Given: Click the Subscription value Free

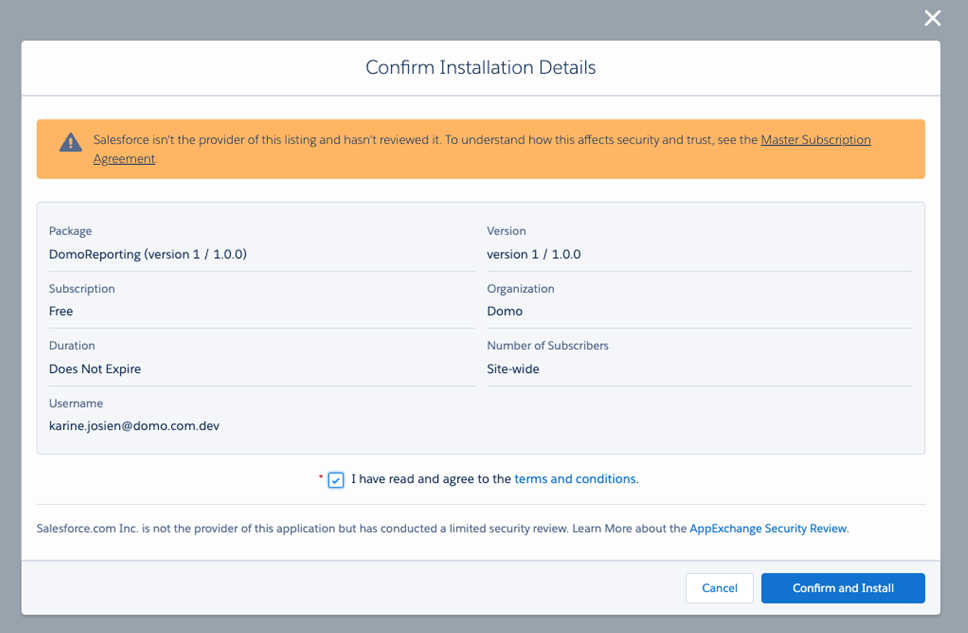Looking at the screenshot, I should 60,311.
